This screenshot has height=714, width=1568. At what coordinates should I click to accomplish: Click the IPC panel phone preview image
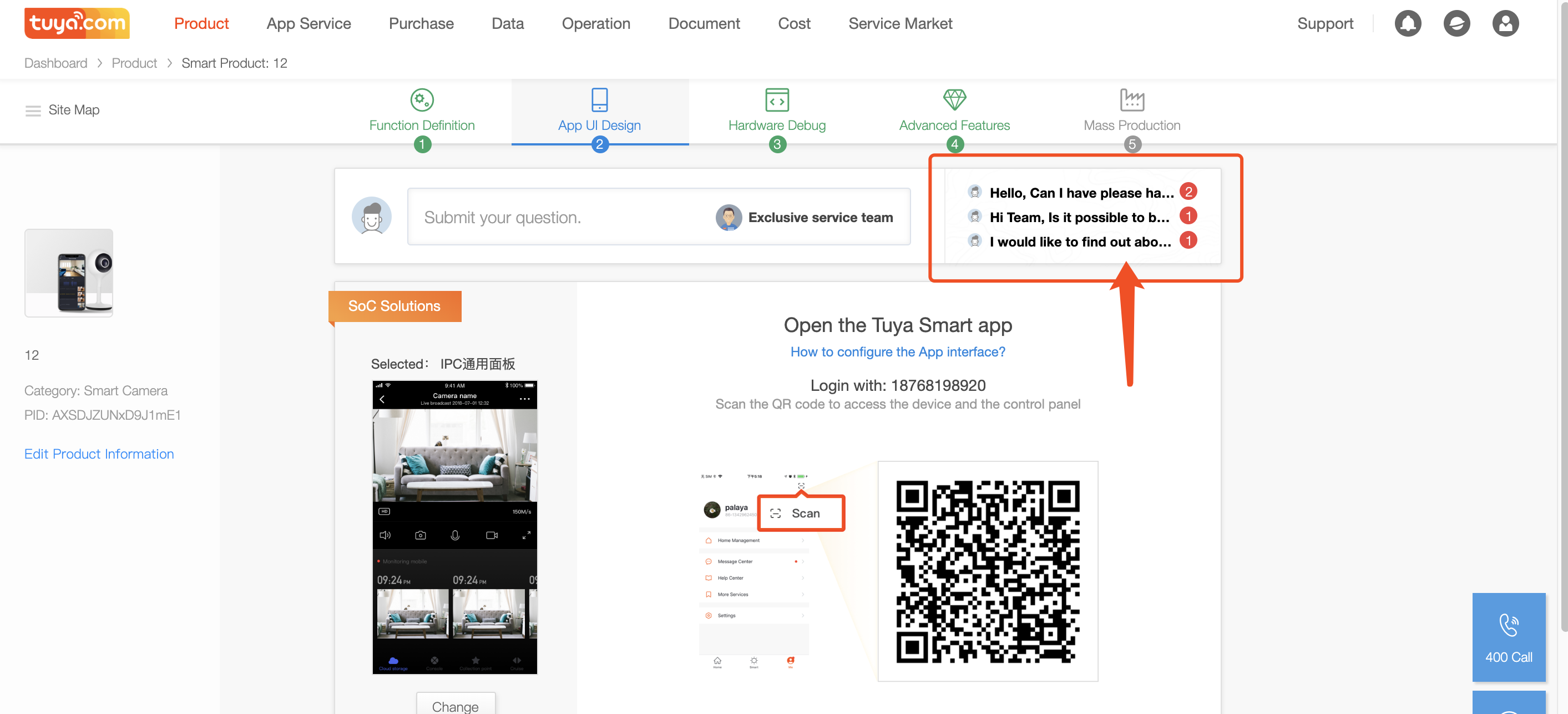point(454,527)
